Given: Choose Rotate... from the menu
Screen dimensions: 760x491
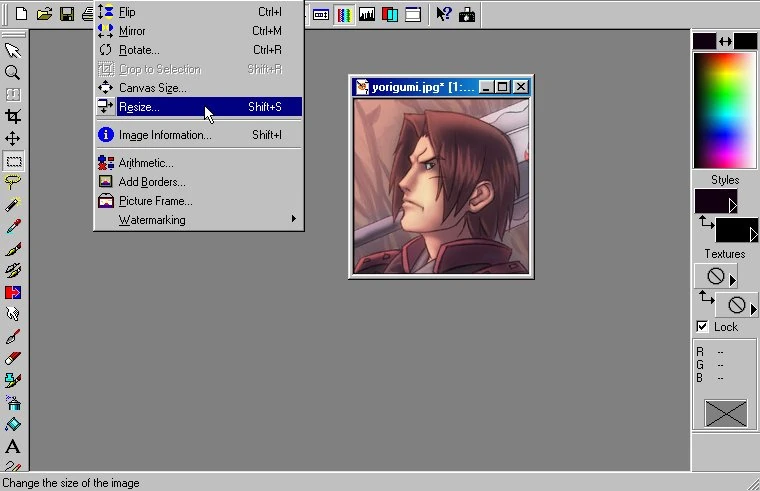Looking at the screenshot, I should point(199,50).
